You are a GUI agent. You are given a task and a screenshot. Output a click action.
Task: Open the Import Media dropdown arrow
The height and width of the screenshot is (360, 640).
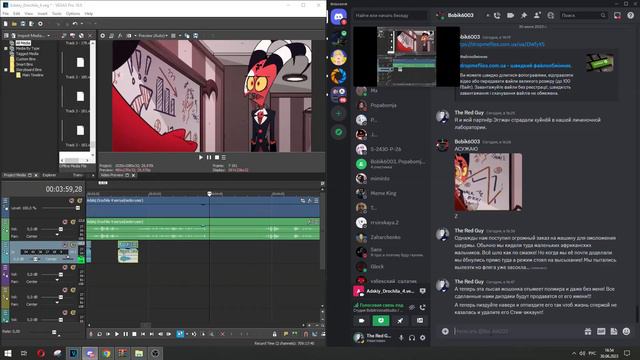point(49,36)
